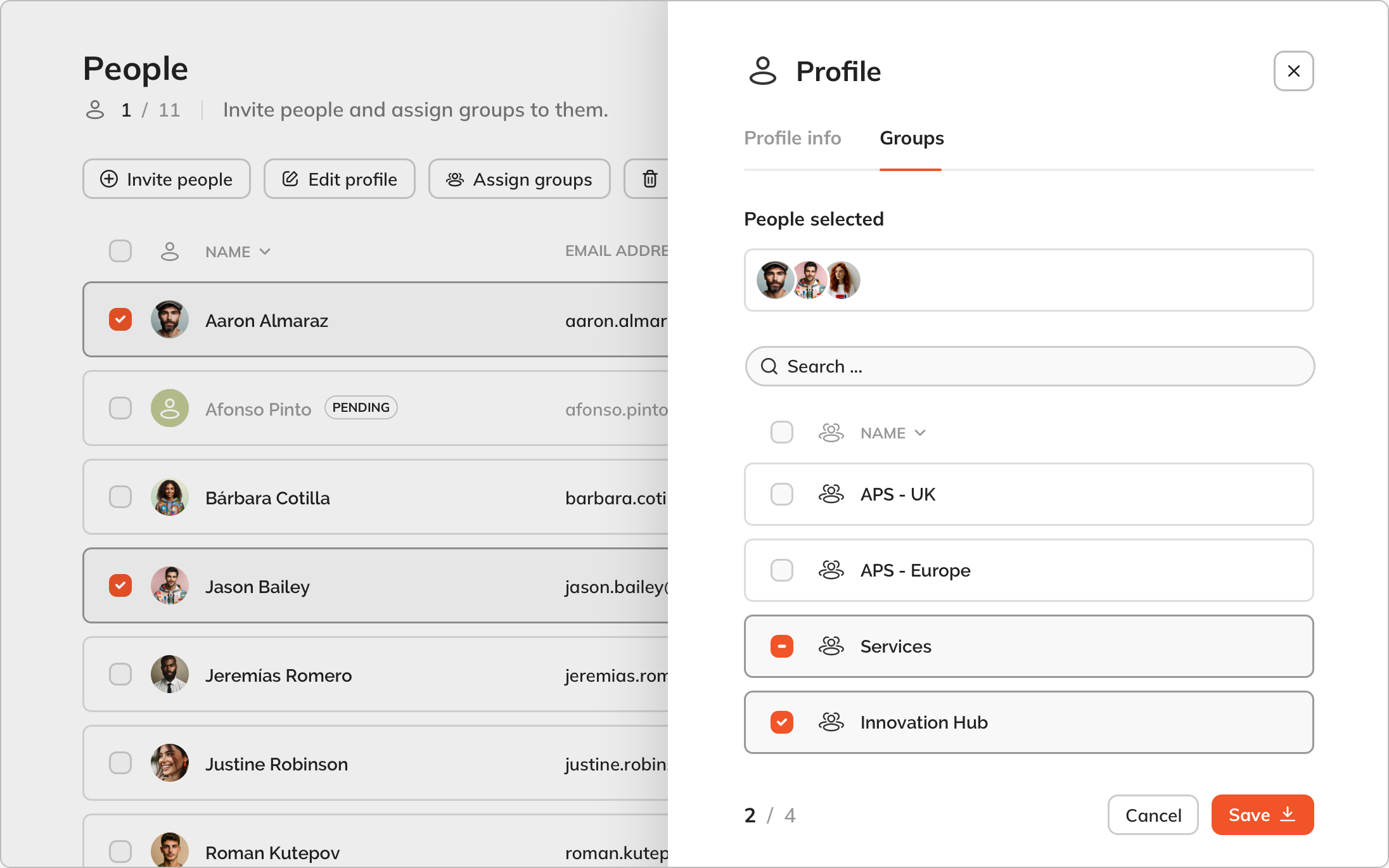The image size is (1389, 868).
Task: Open the groups NAME sort dropdown
Action: [920, 433]
